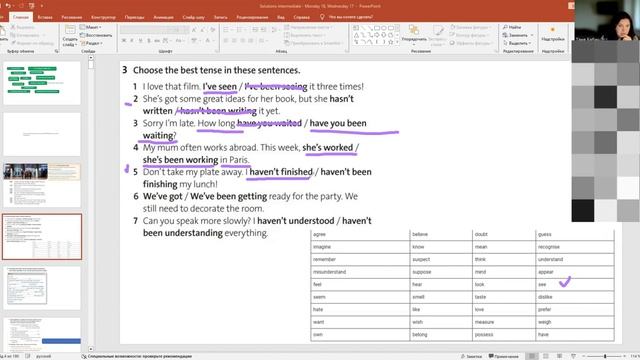The width and height of the screenshot is (640, 360).
Task: Click the Font Color button
Action: pyautogui.click(x=209, y=41)
